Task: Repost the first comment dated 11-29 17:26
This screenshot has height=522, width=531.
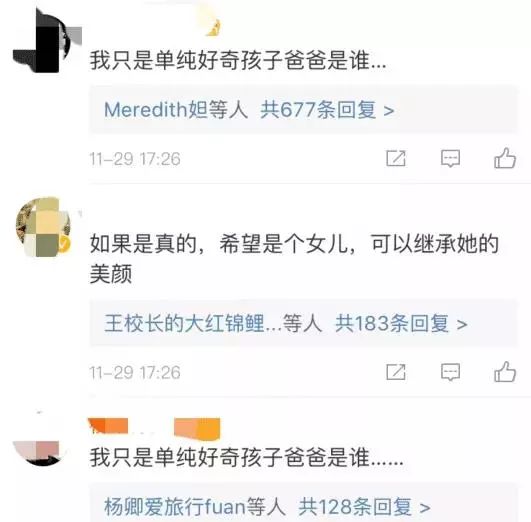Action: (396, 158)
